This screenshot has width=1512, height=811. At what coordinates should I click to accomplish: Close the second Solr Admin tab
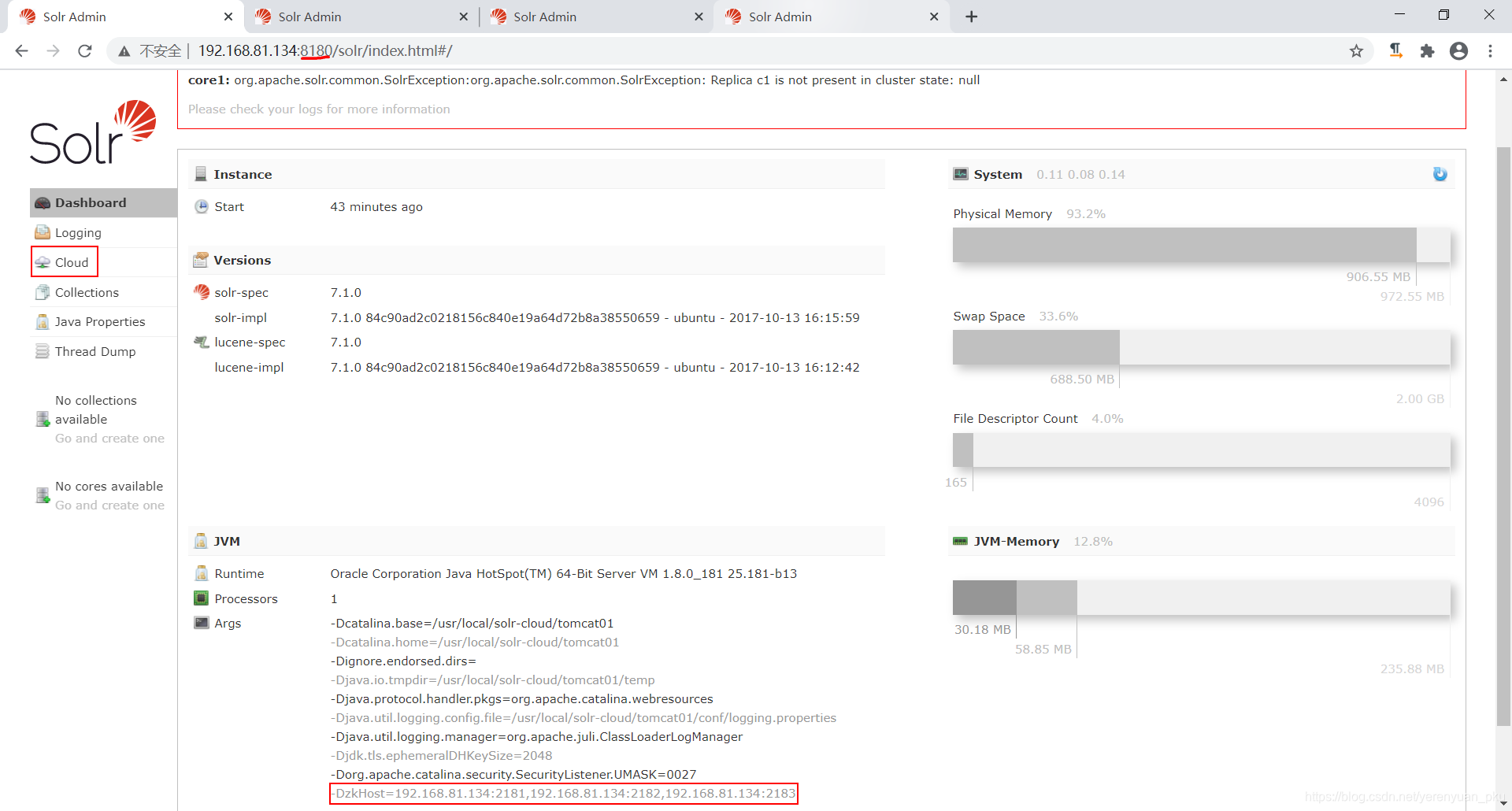point(463,17)
